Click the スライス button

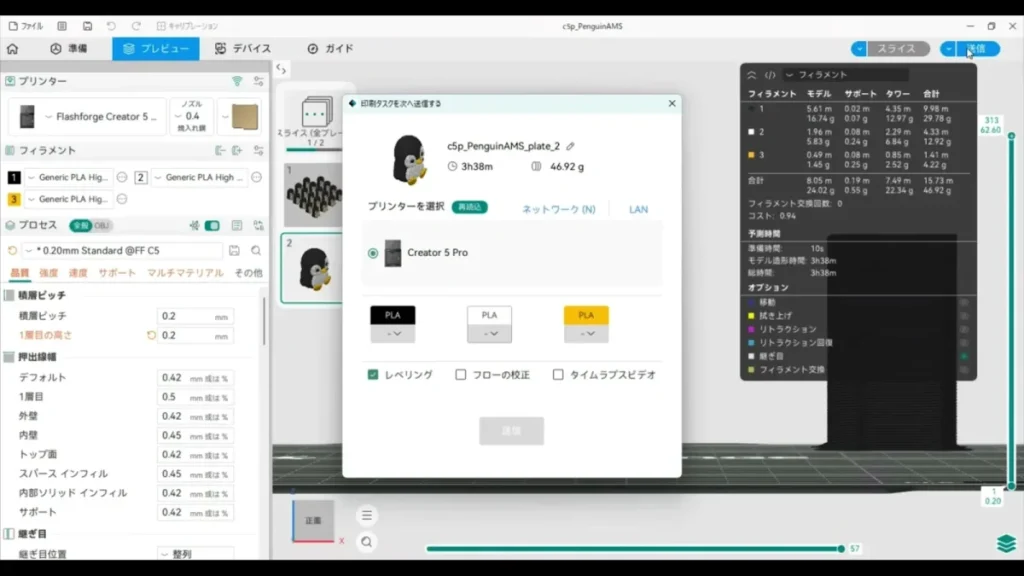(899, 49)
